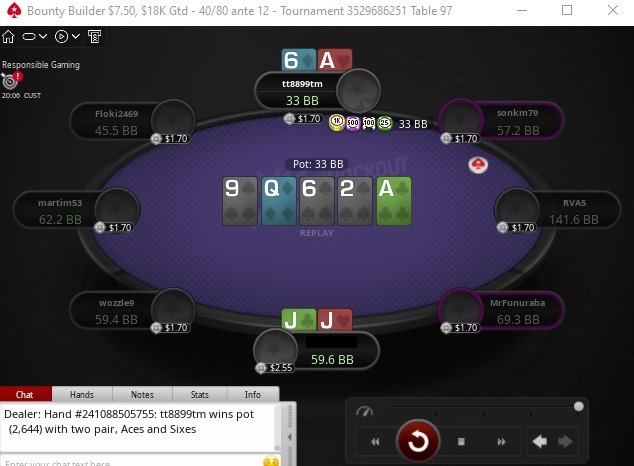Go to the previous hand arrow
This screenshot has height=466, width=634.
pyautogui.click(x=540, y=442)
